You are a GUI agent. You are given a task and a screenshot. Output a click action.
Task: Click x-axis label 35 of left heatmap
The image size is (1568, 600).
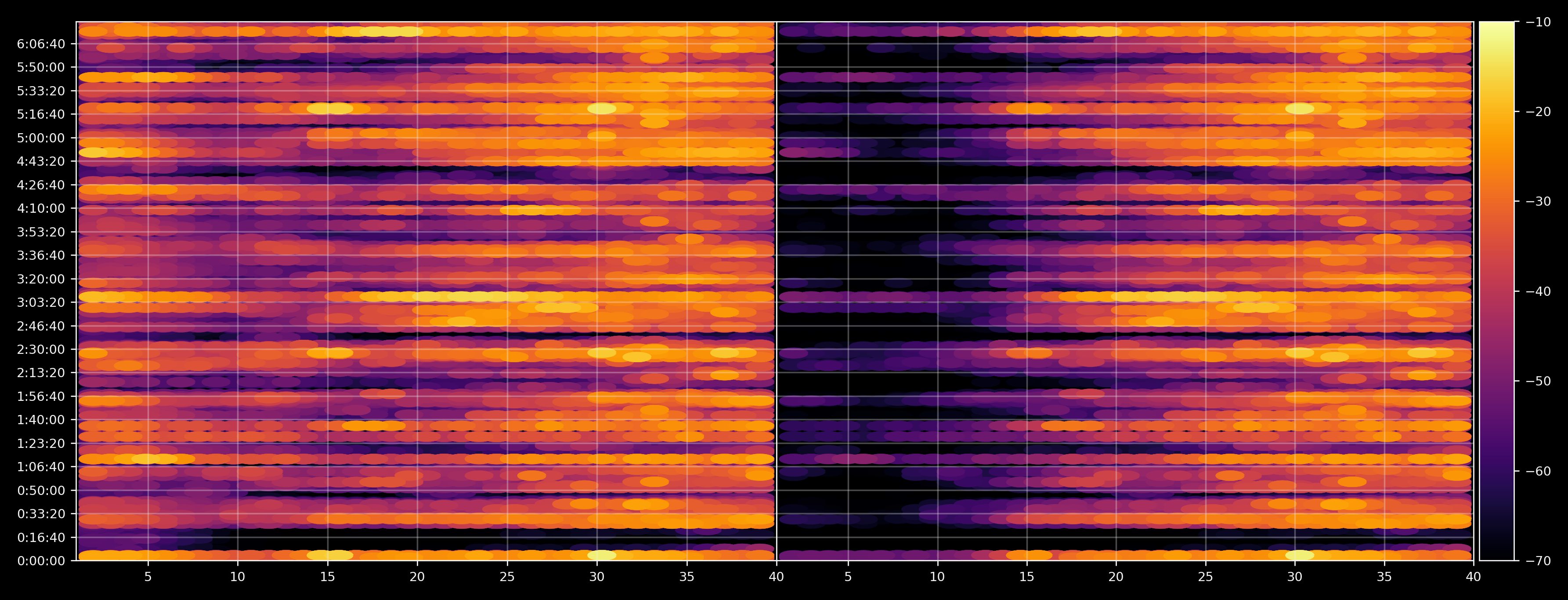click(686, 577)
